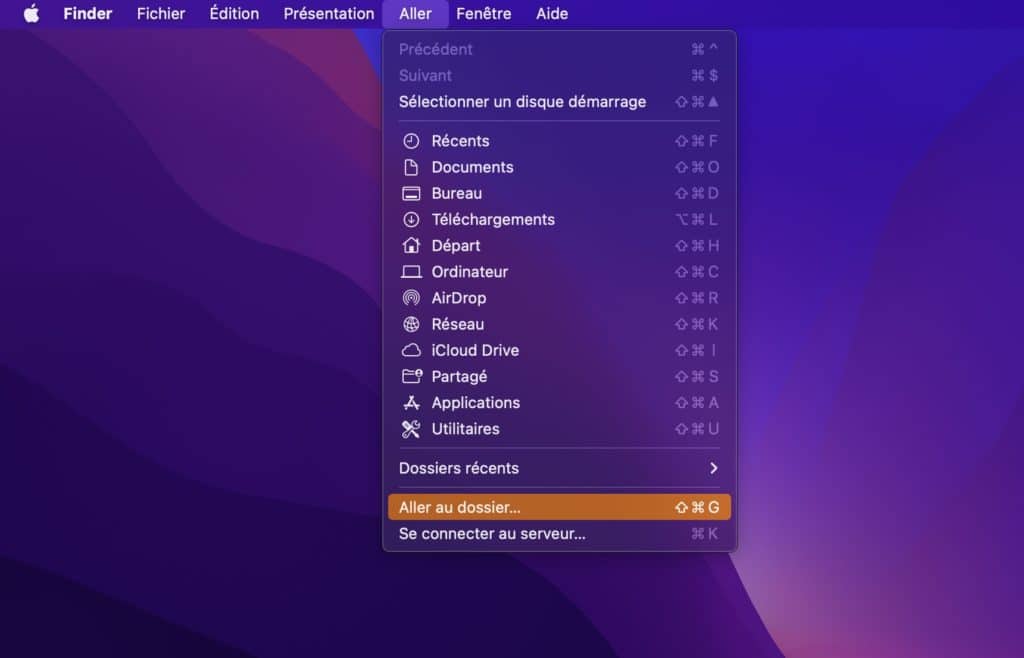
Task: Click the Applications A-shaped icon
Action: [411, 403]
